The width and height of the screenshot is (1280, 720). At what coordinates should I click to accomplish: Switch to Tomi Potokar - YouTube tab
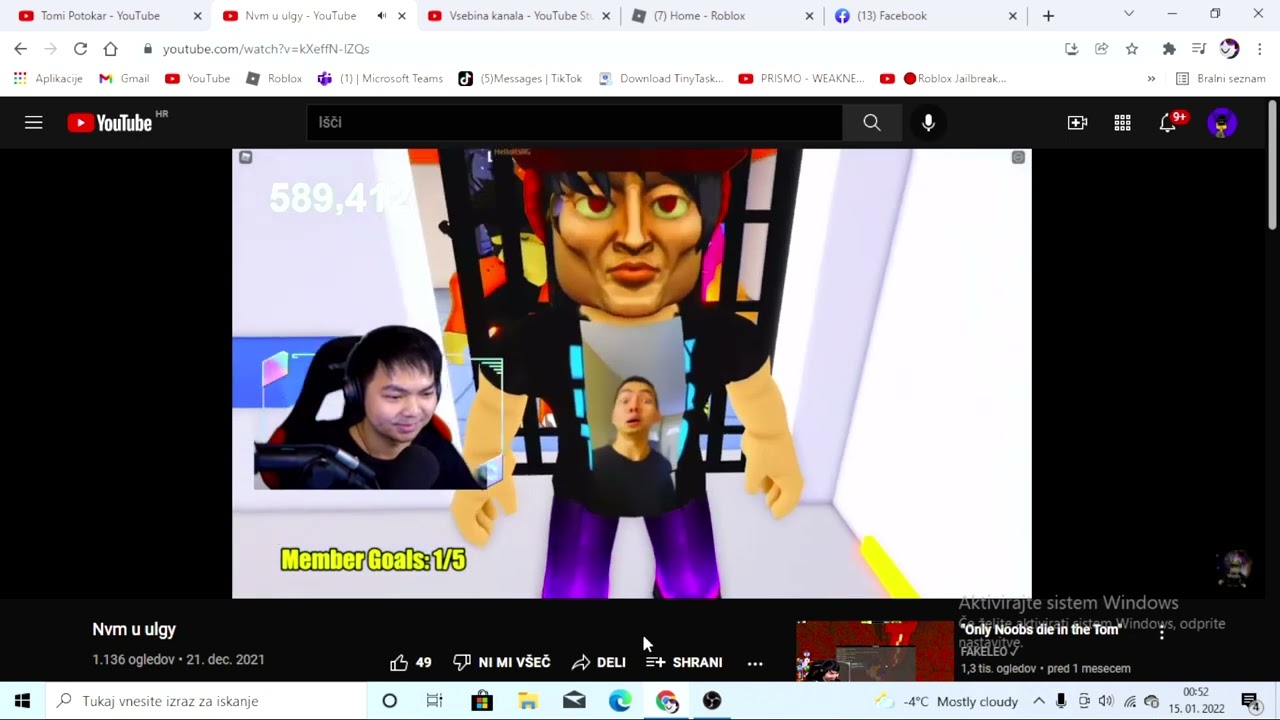(100, 16)
